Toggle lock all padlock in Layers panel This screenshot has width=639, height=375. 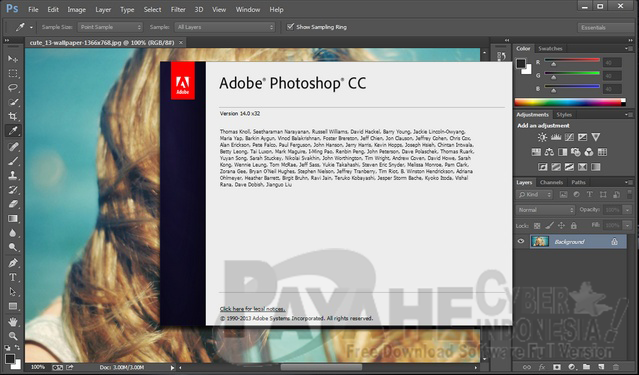click(573, 225)
